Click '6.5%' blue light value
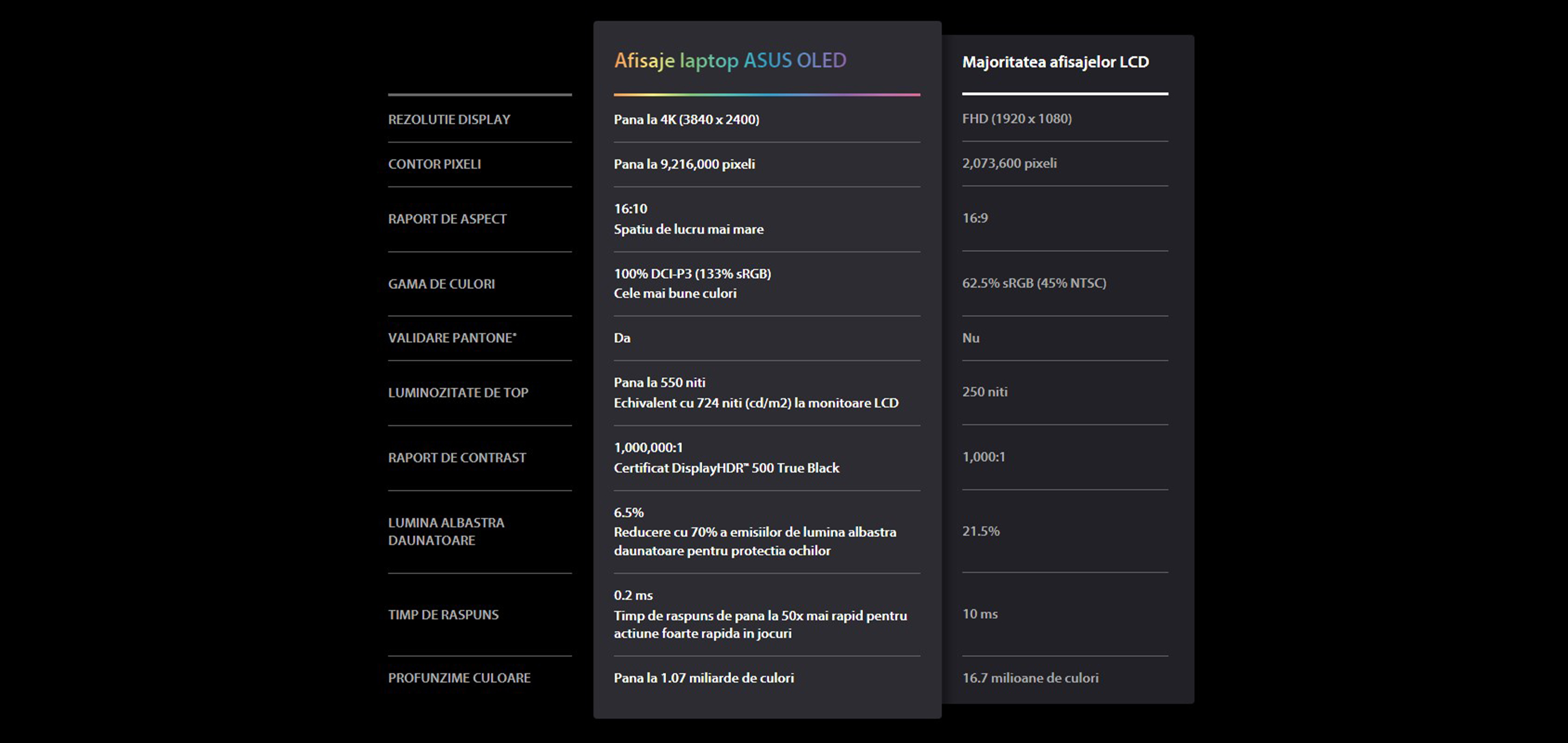Viewport: 1568px width, 743px height. 629,512
